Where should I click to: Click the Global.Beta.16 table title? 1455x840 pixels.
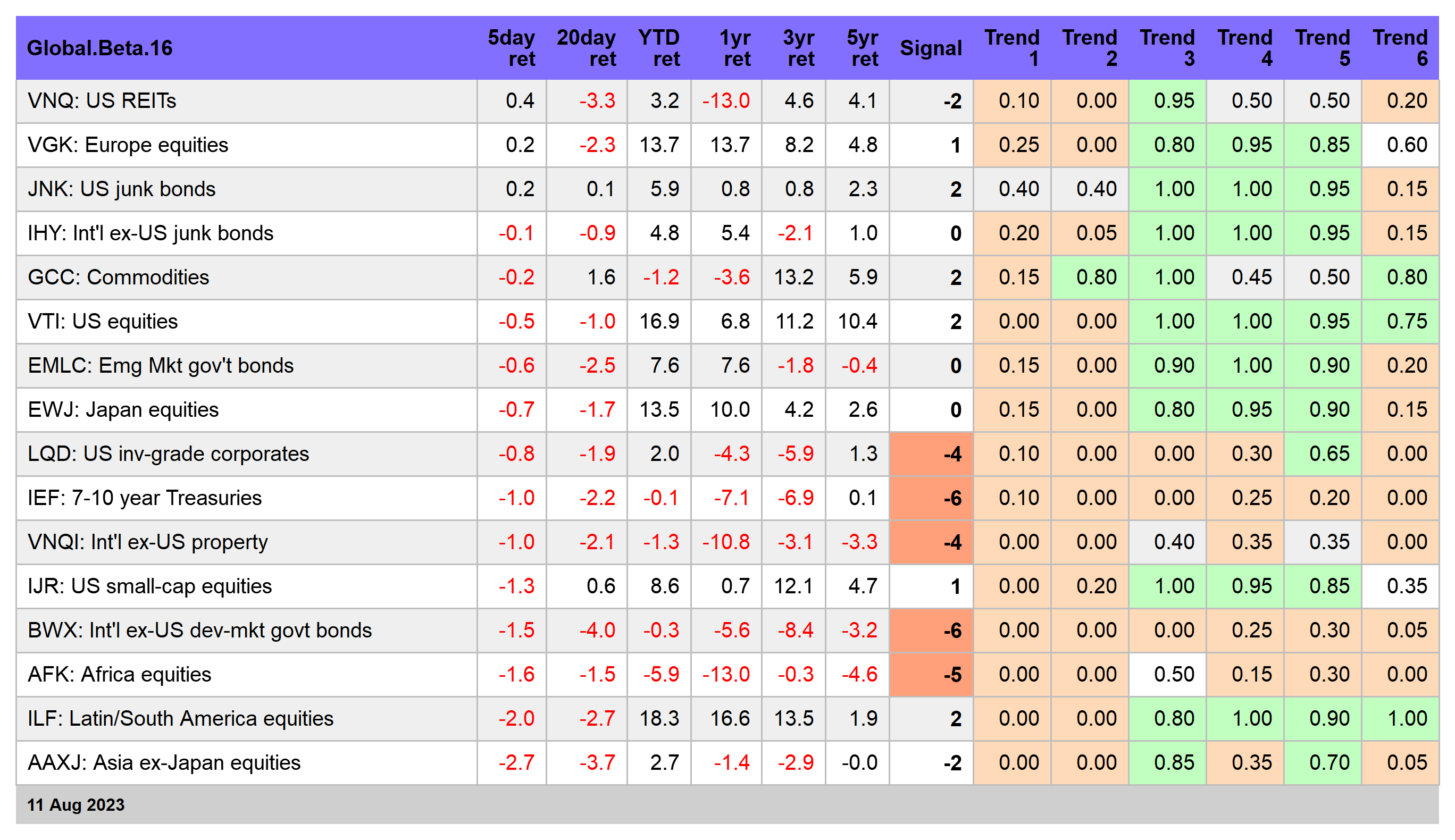[x=99, y=48]
